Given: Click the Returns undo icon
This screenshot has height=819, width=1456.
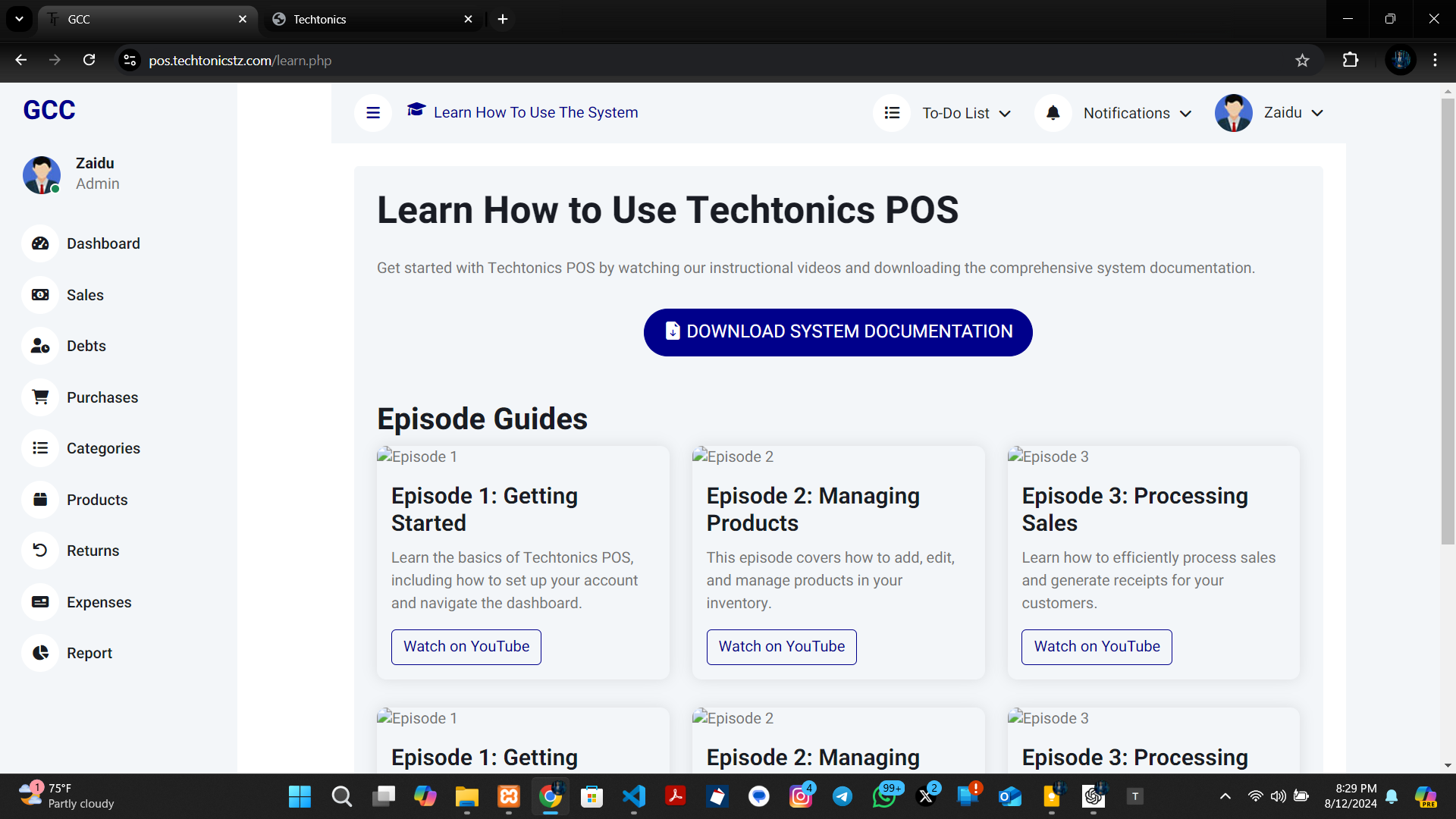Looking at the screenshot, I should pyautogui.click(x=40, y=551).
